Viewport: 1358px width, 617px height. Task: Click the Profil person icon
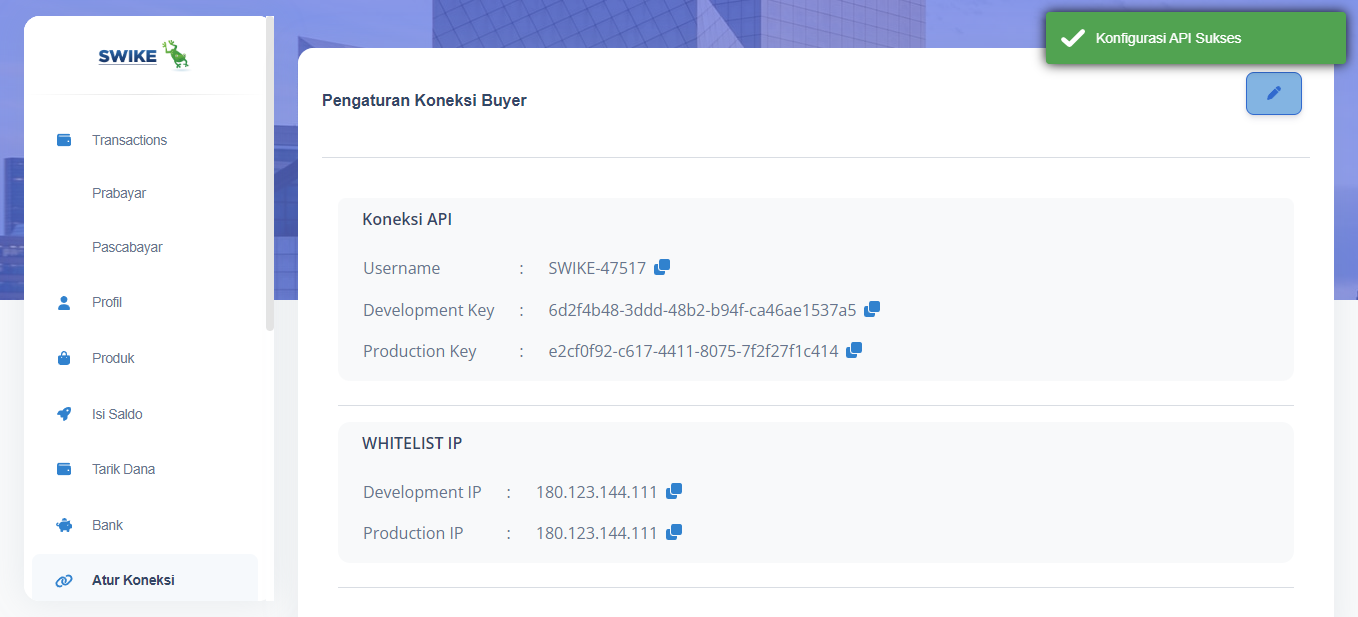64,302
